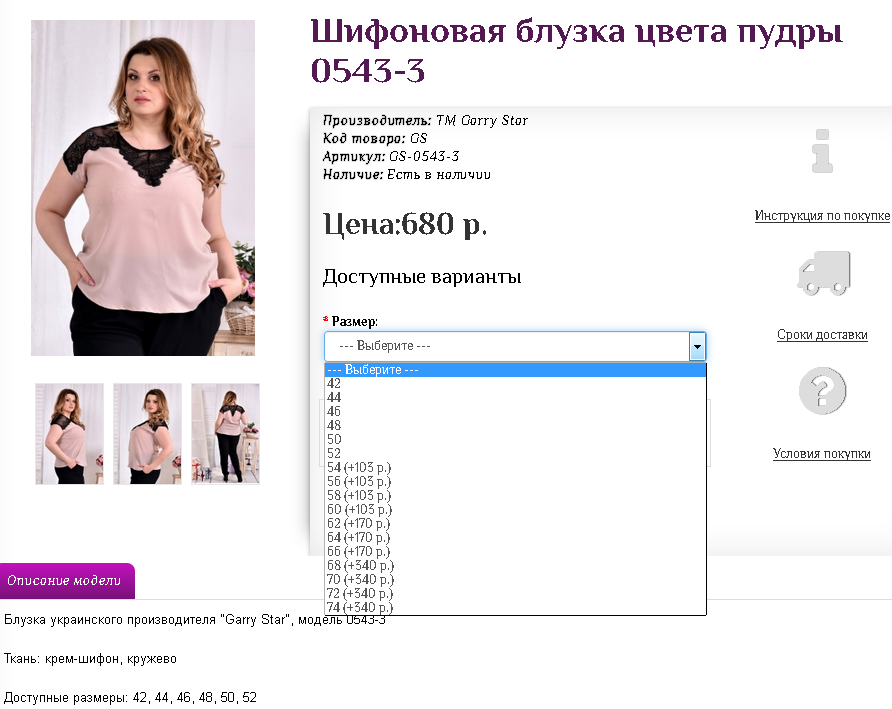Open the Сроки доставки link
892x709 pixels.
click(822, 335)
